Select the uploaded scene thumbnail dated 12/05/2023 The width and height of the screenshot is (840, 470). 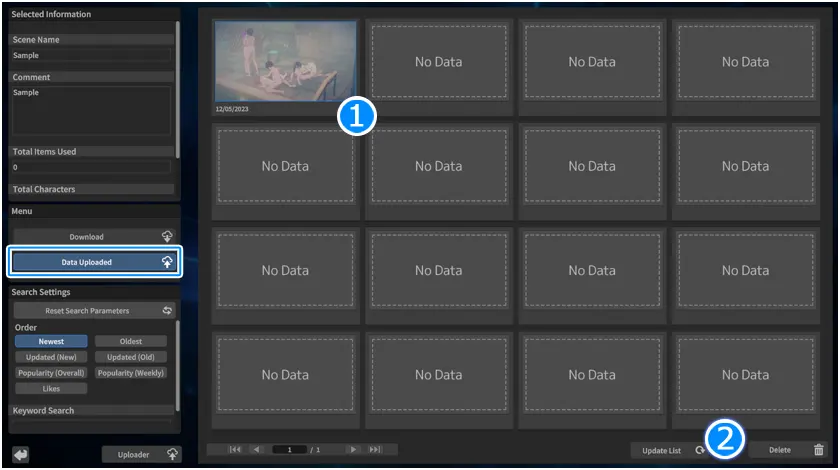coord(285,62)
